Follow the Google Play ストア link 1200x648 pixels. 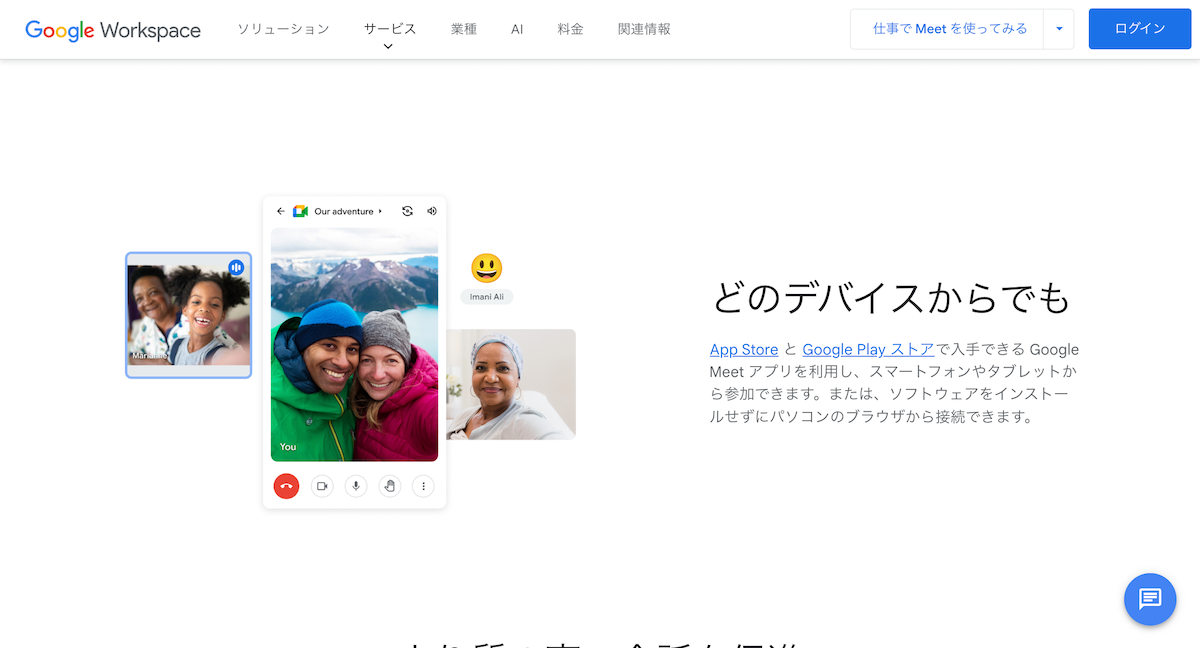tap(868, 349)
